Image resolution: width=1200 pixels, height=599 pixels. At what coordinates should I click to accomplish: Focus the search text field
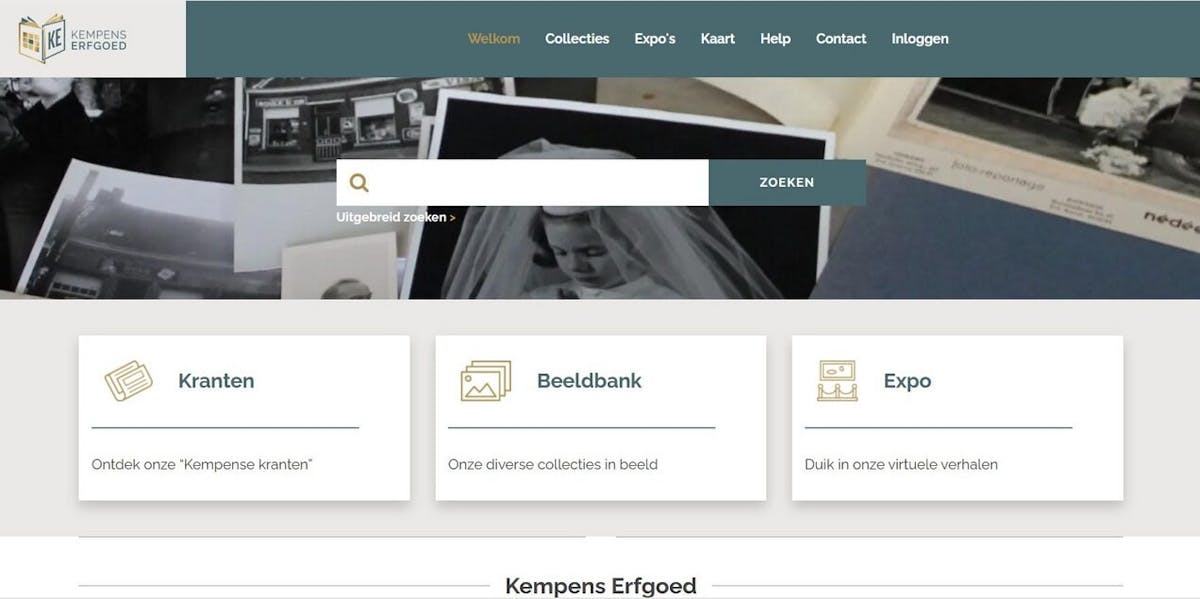pos(542,183)
